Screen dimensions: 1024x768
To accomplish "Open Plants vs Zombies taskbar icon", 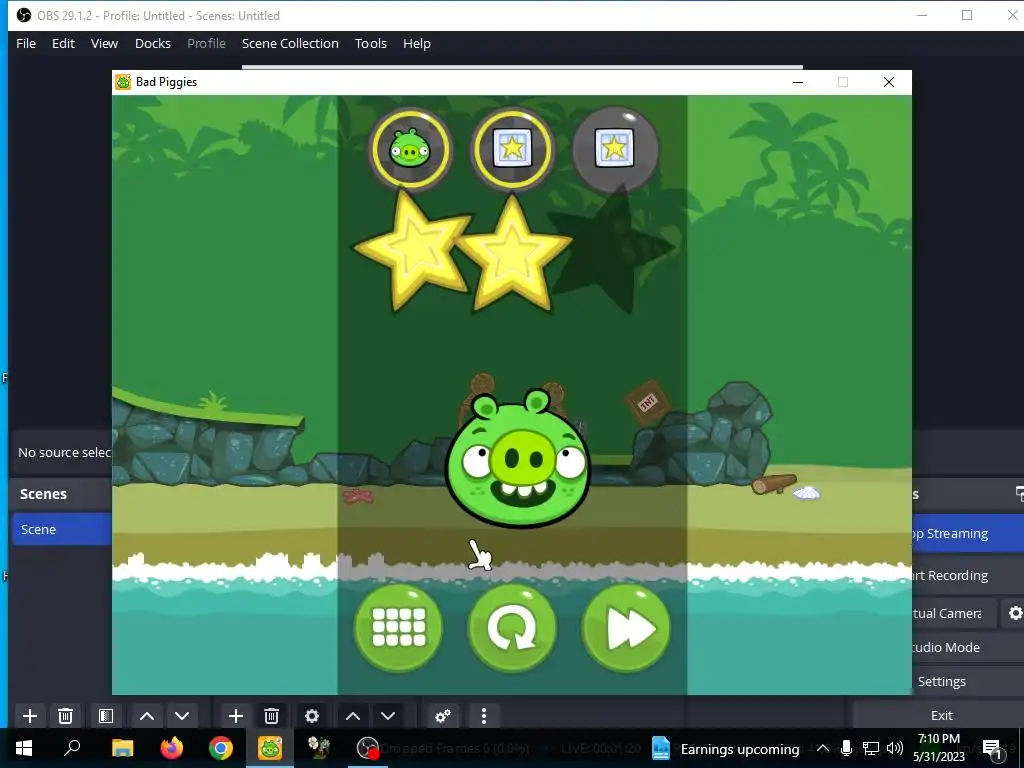I will pos(319,748).
